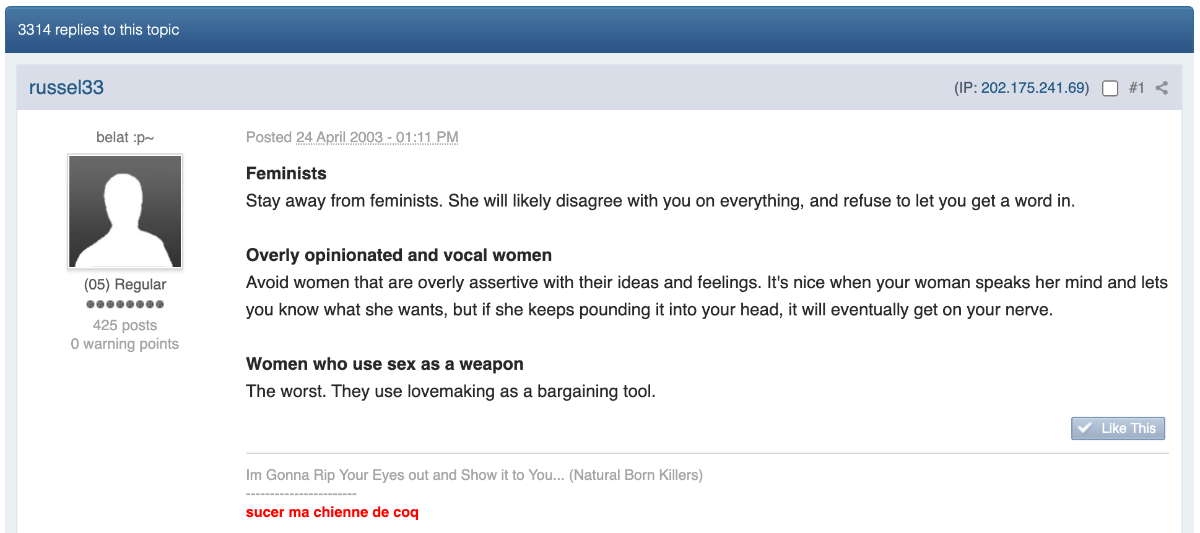Click the '425 posts' count
Image resolution: width=1200 pixels, height=533 pixels.
[125, 325]
